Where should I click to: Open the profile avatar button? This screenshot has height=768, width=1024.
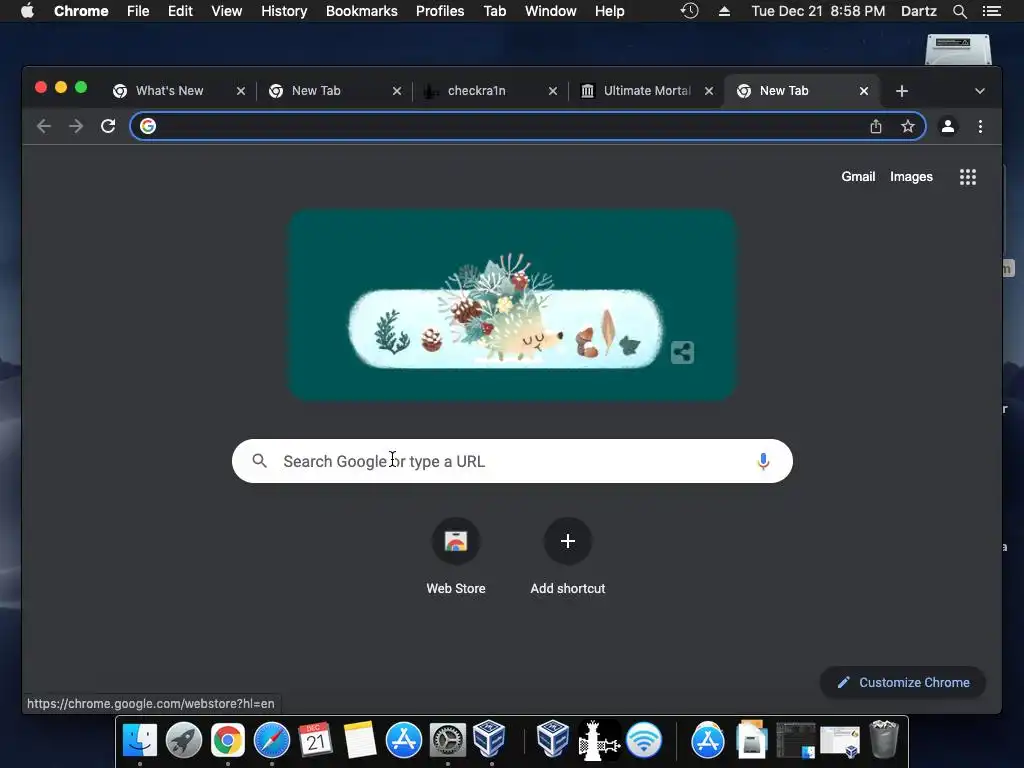(948, 126)
